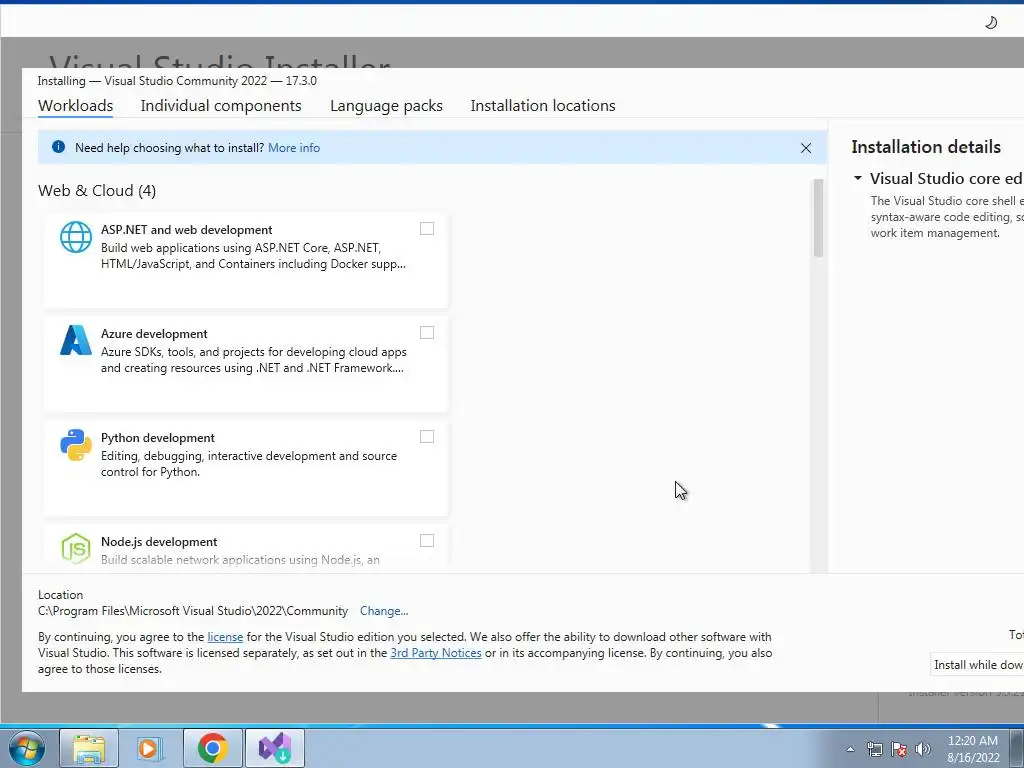Check the Python development checkbox

[426, 436]
